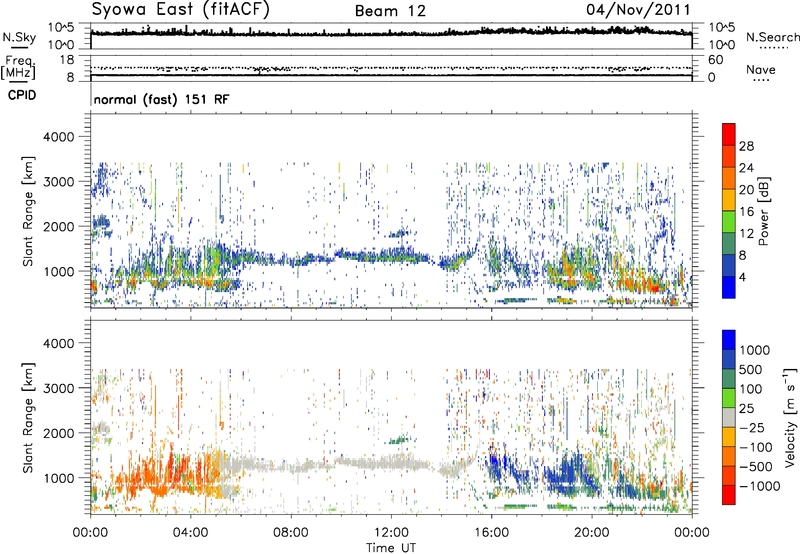
Task: Click the 'Power [dB]' colorbar label
Action: pos(763,211)
